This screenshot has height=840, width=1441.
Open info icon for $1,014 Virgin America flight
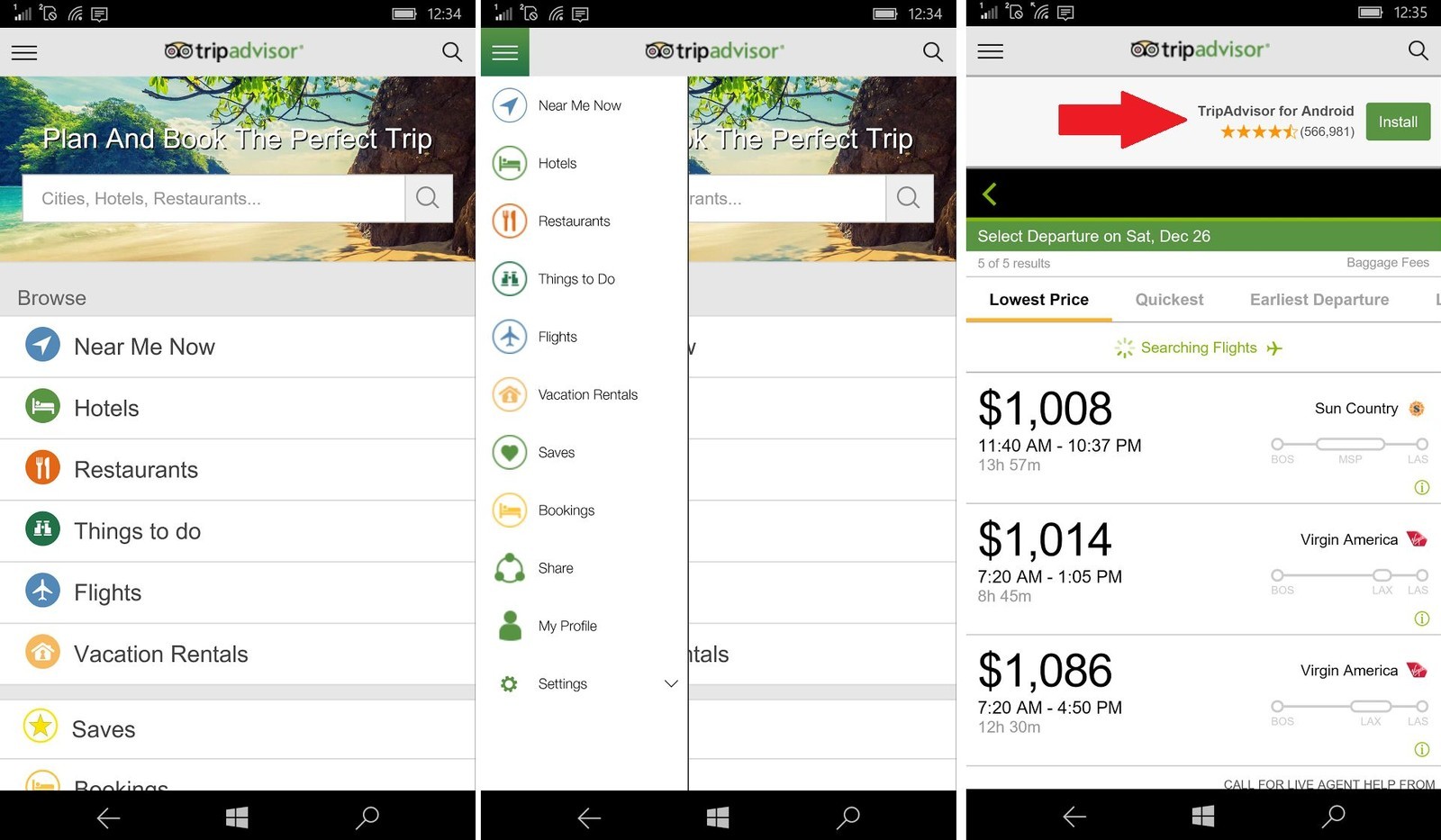coord(1421,619)
